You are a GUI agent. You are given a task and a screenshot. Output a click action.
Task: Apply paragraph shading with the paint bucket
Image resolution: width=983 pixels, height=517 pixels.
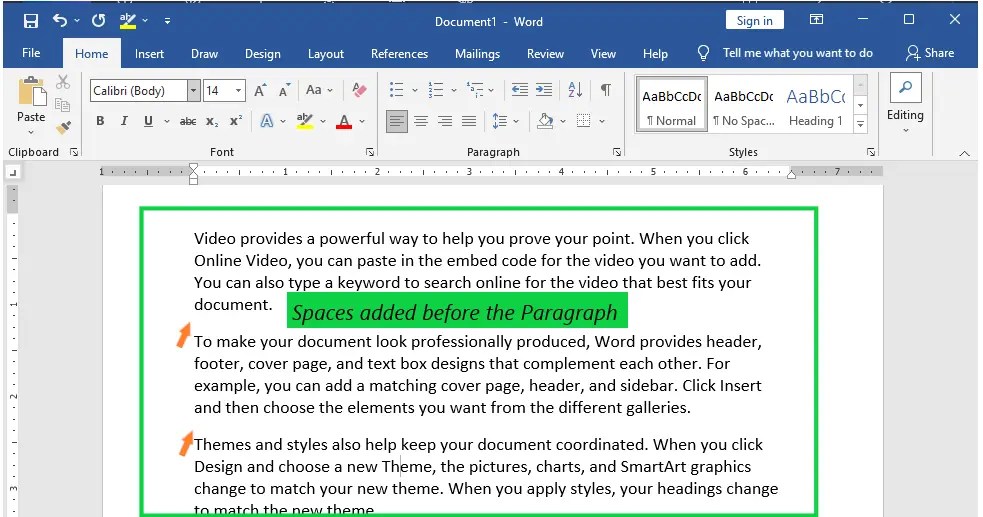pos(545,121)
